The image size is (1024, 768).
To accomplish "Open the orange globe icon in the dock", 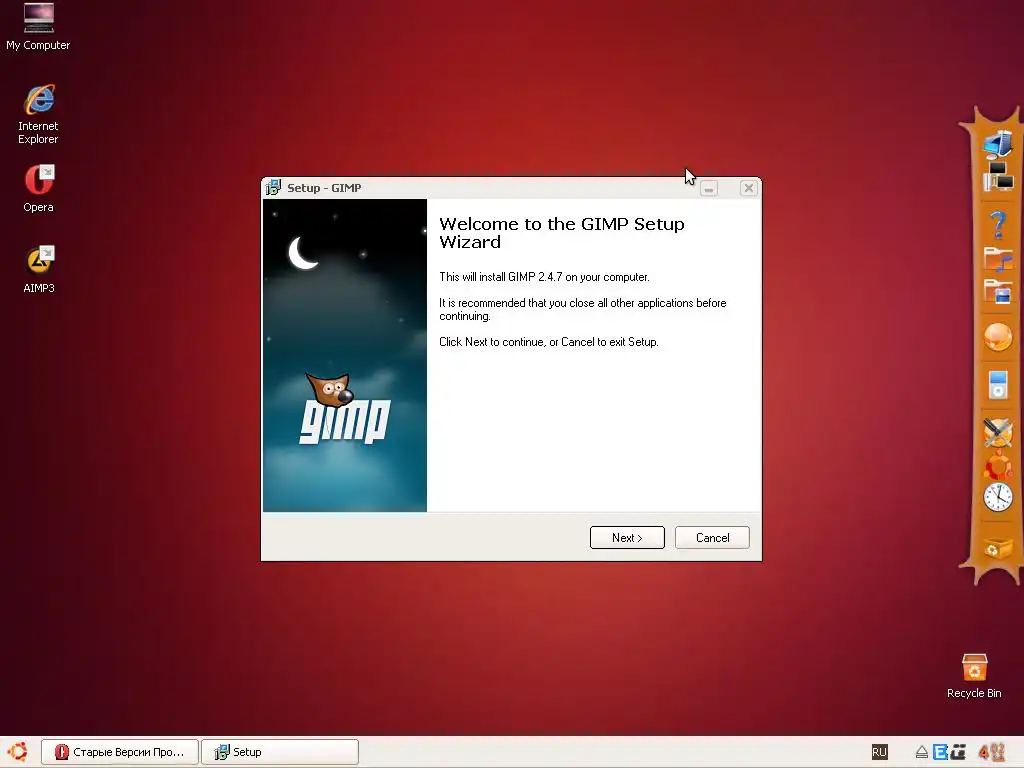I will click(998, 338).
